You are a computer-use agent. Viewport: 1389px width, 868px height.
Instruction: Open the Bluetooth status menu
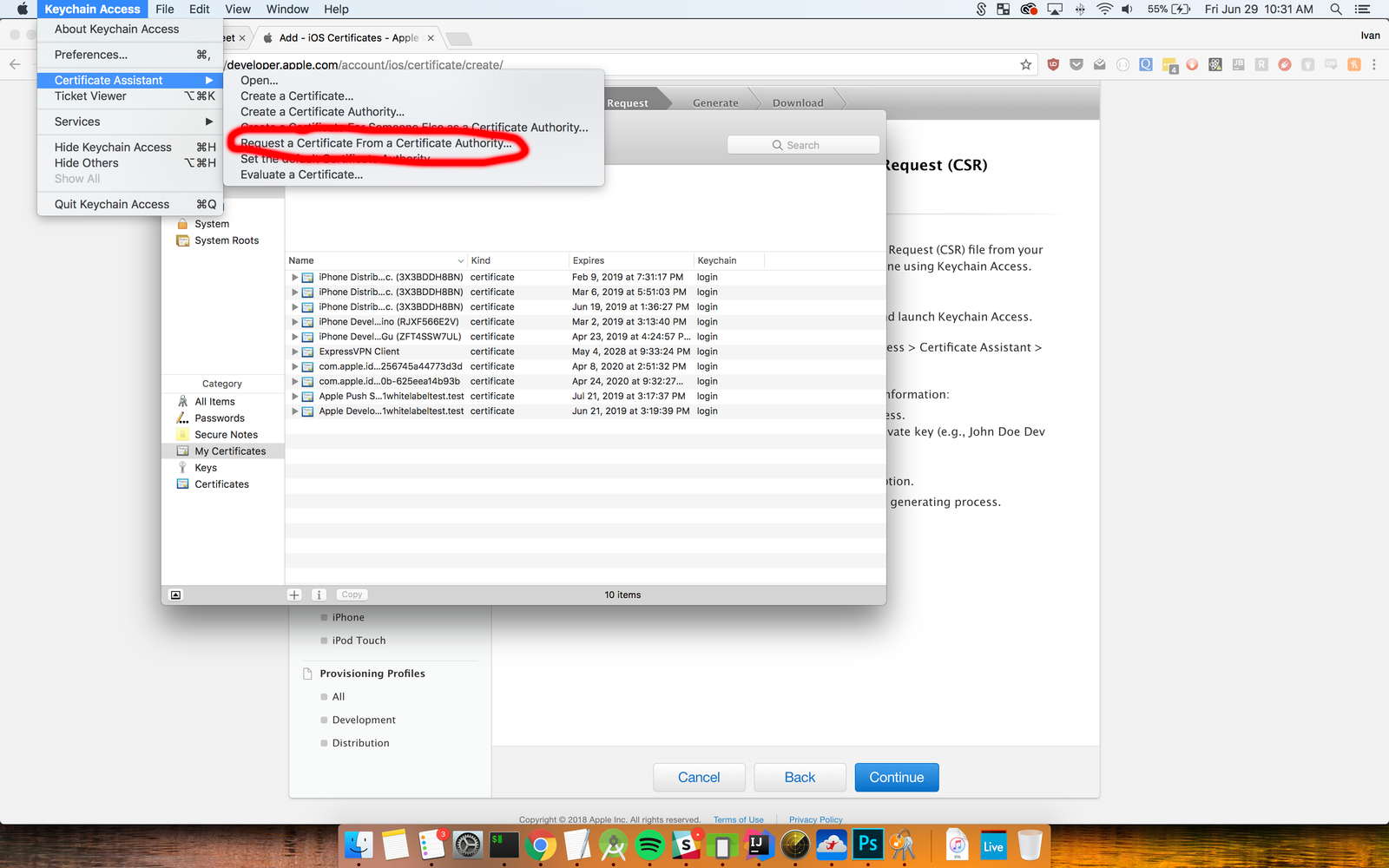(1080, 9)
